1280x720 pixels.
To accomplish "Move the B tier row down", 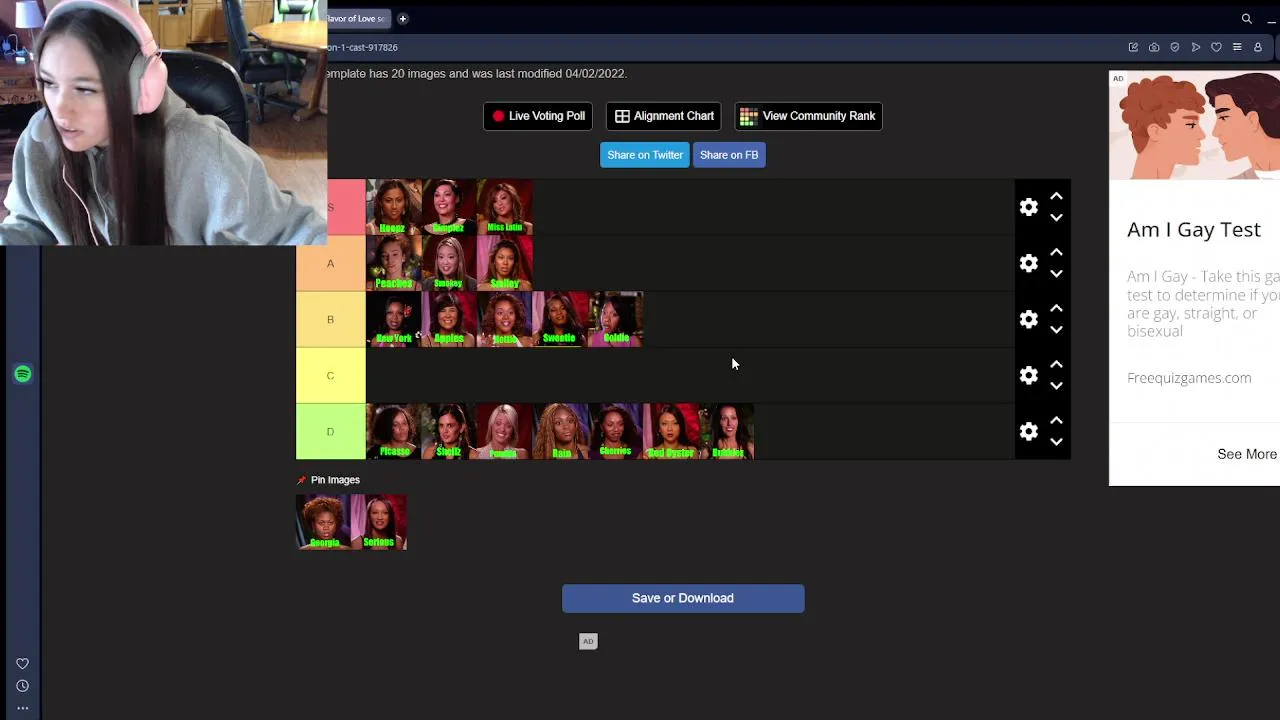I will point(1056,330).
